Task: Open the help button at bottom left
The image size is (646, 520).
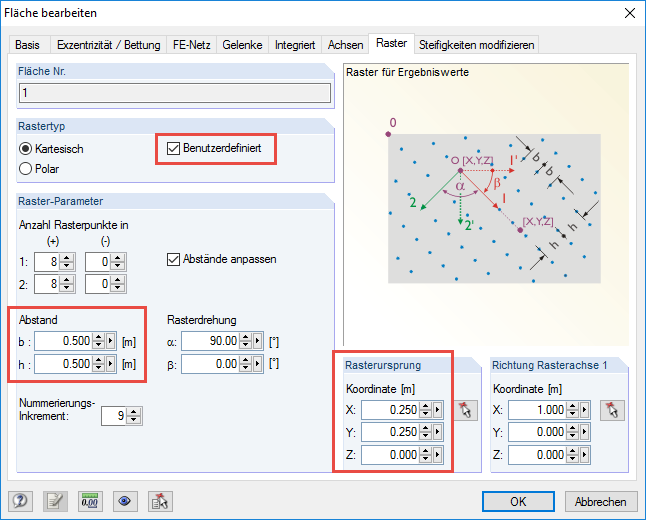Action: point(20,501)
